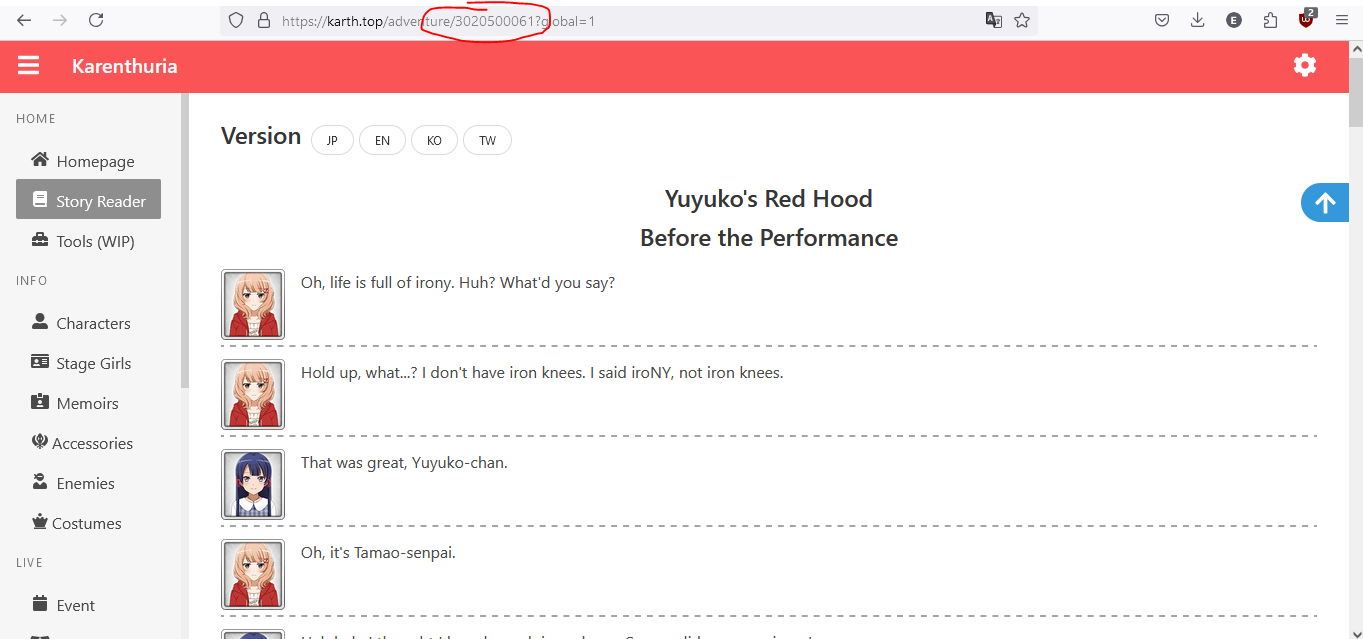The height and width of the screenshot is (639, 1363).
Task: Bookmark this page with the star icon
Action: point(1022,20)
